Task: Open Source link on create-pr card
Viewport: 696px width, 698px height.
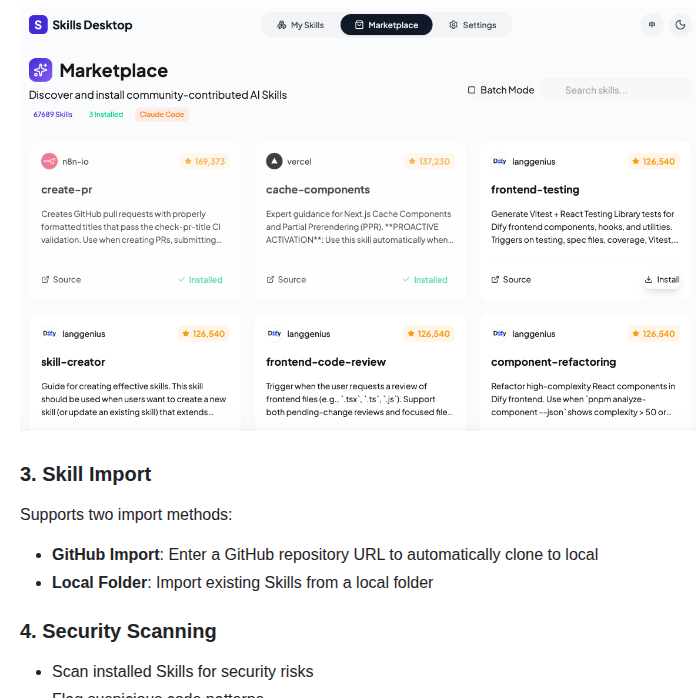Action: (61, 280)
